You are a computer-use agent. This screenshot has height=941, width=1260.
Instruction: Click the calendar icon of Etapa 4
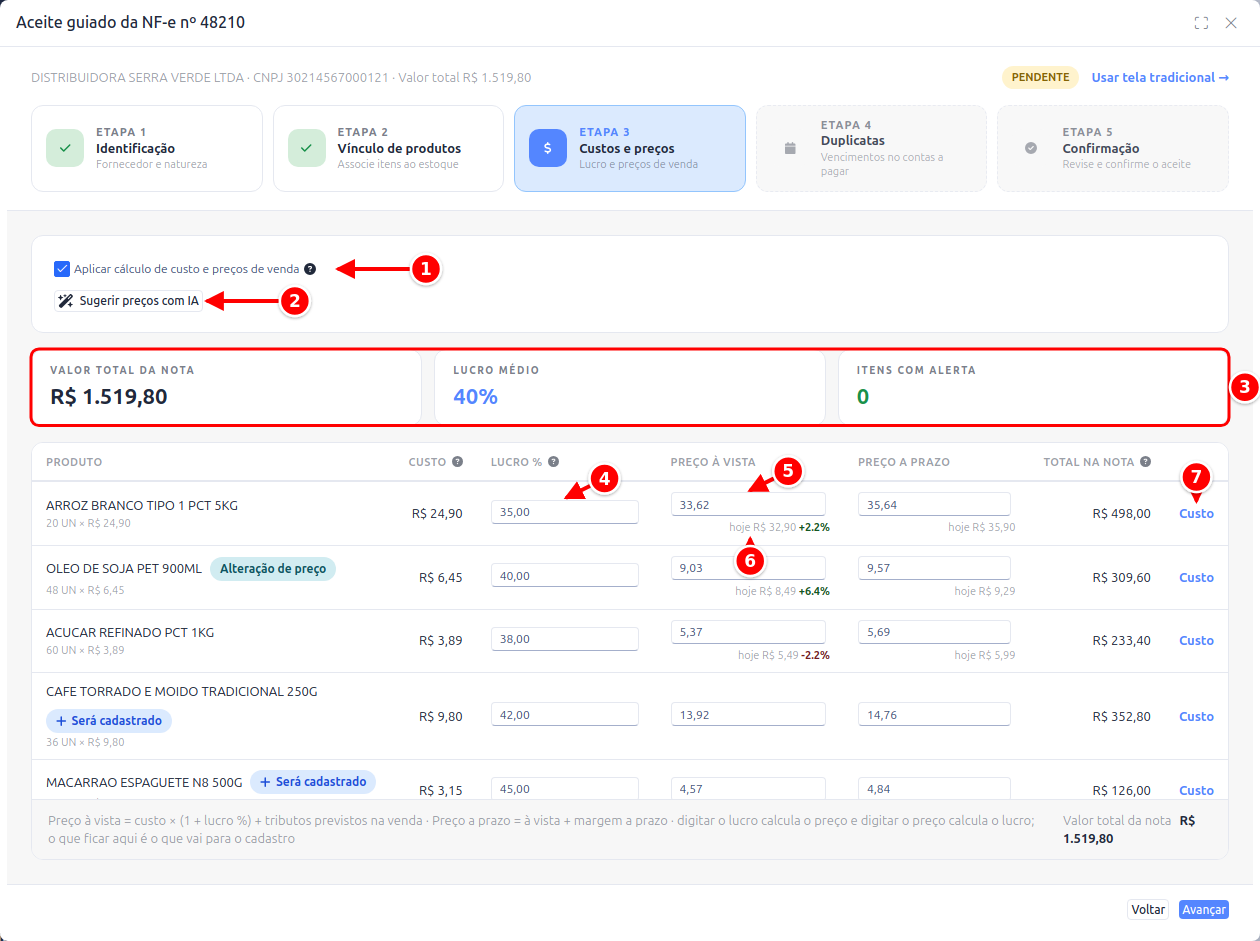pos(789,148)
